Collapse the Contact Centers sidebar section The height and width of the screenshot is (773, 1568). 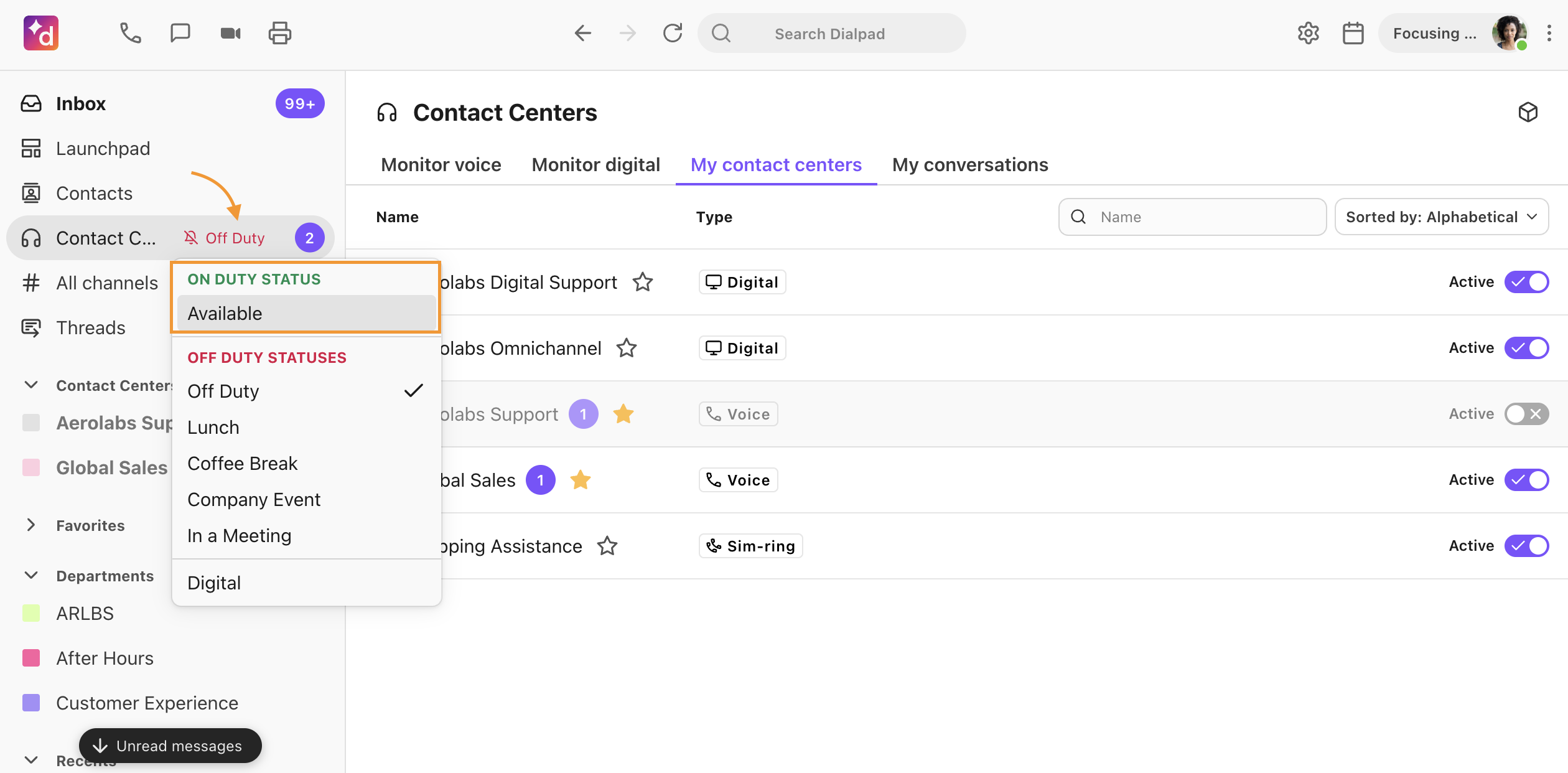31,385
